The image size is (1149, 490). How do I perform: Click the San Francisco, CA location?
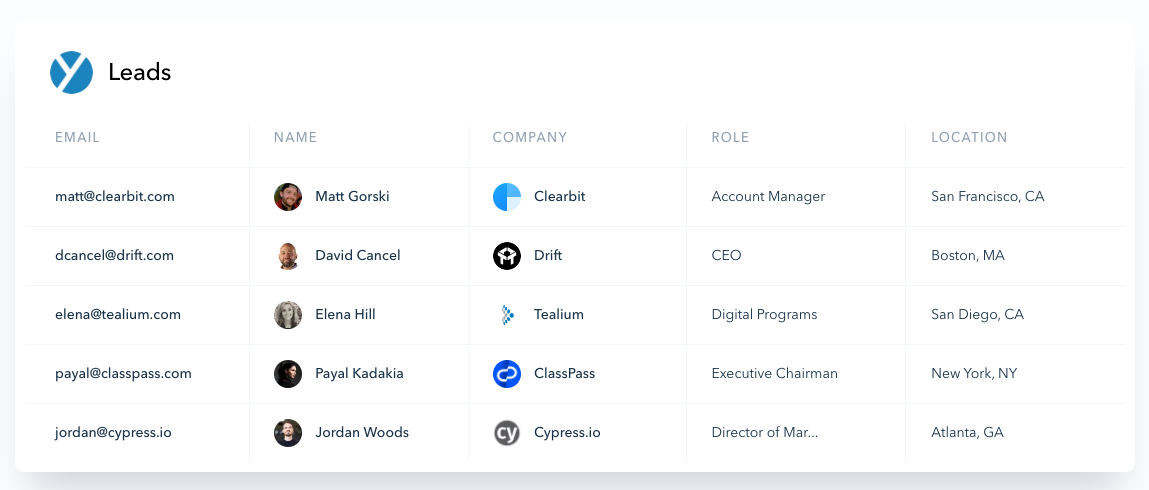pyautogui.click(x=988, y=196)
